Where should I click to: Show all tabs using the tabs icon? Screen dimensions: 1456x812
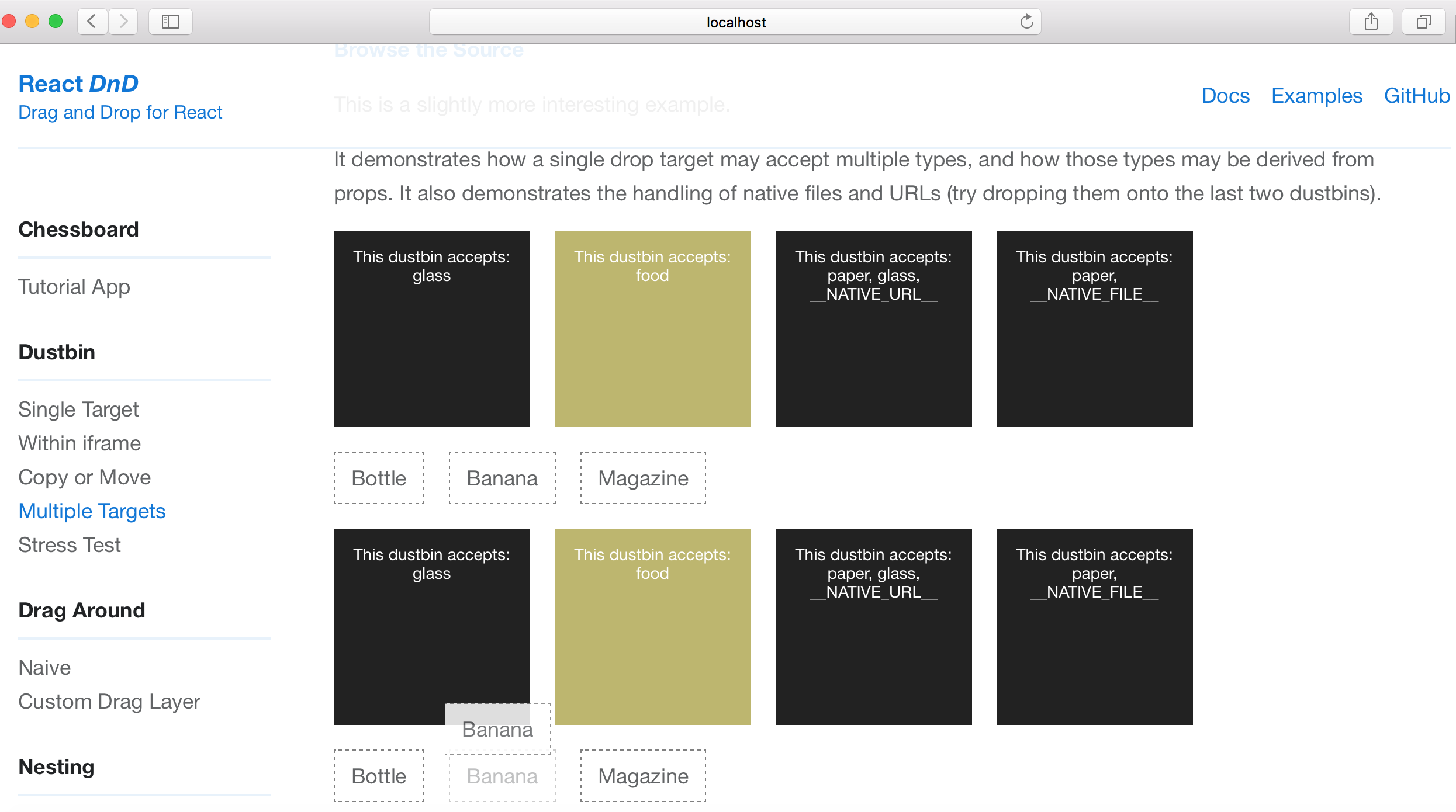pyautogui.click(x=1423, y=22)
